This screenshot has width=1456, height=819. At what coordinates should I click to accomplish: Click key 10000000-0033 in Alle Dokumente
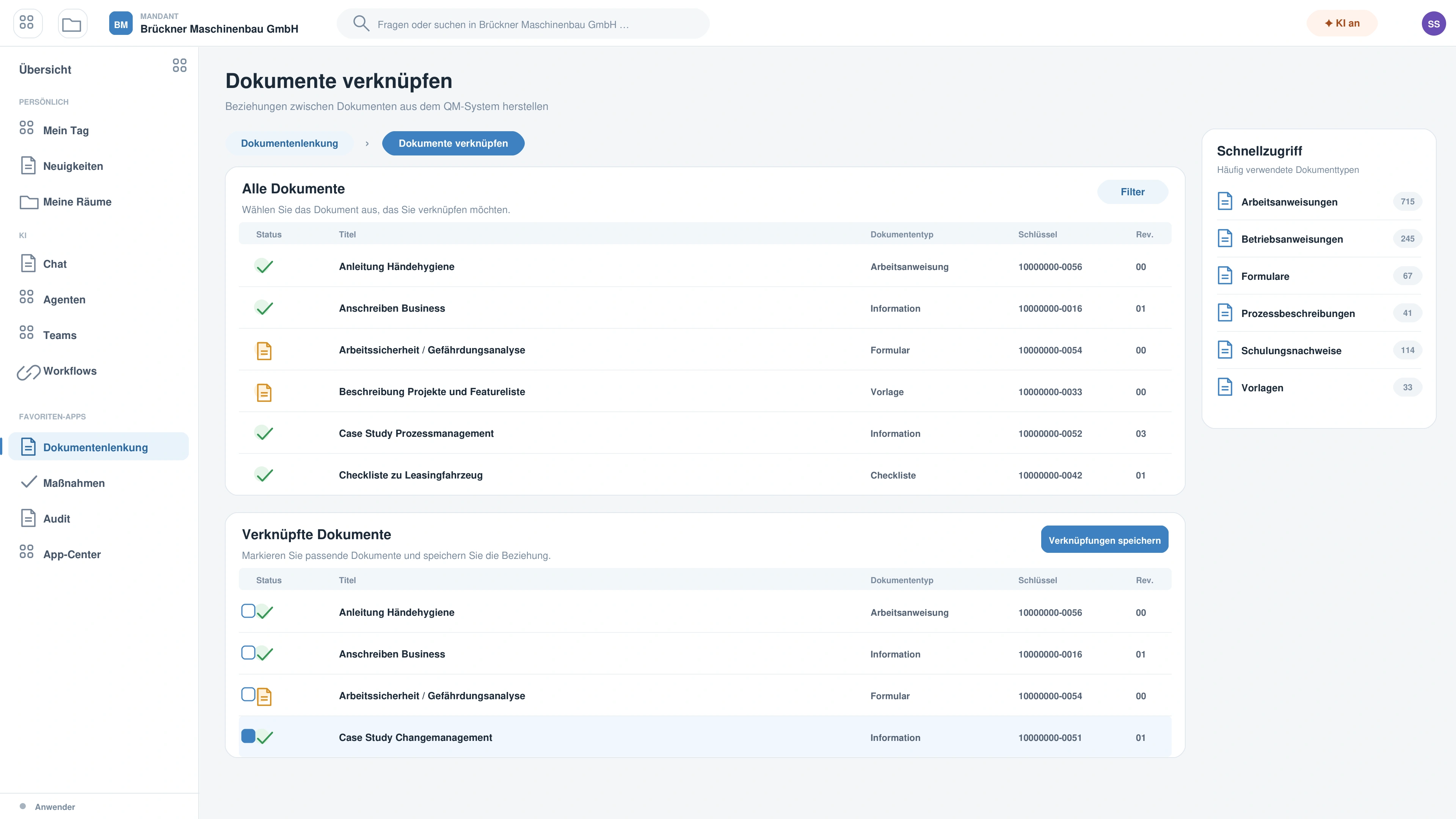1050,392
